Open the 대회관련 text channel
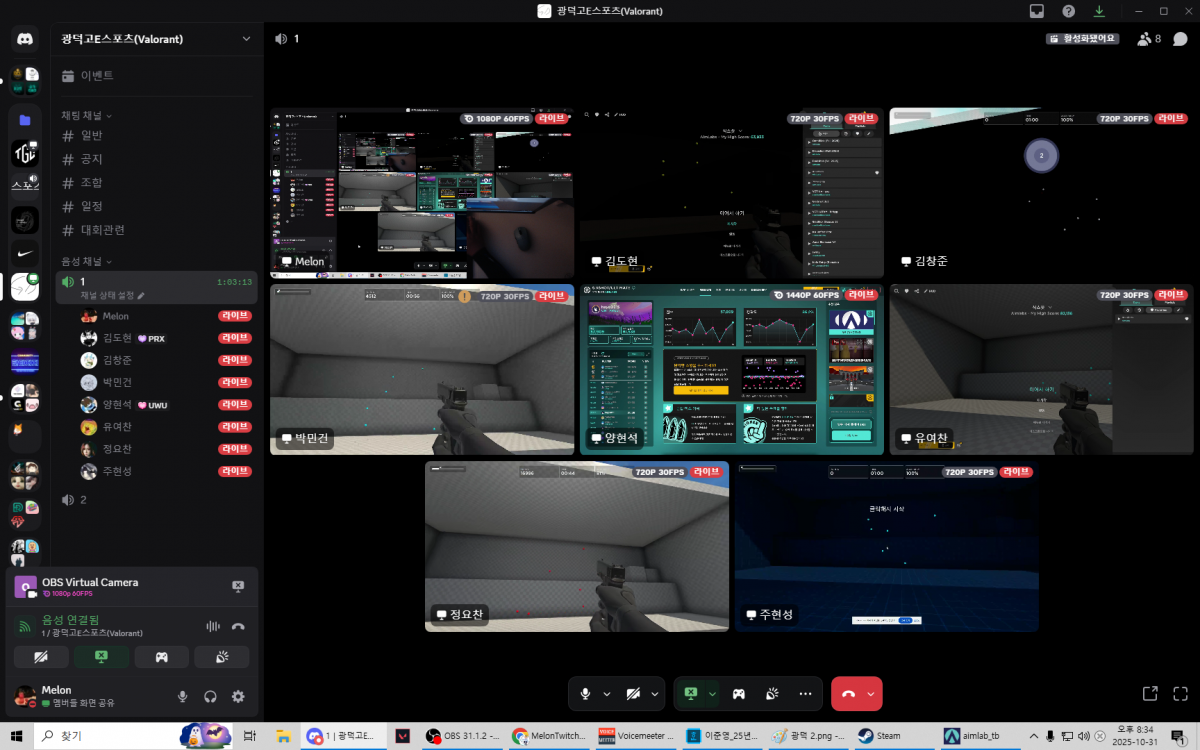This screenshot has width=1200, height=750. 103,230
